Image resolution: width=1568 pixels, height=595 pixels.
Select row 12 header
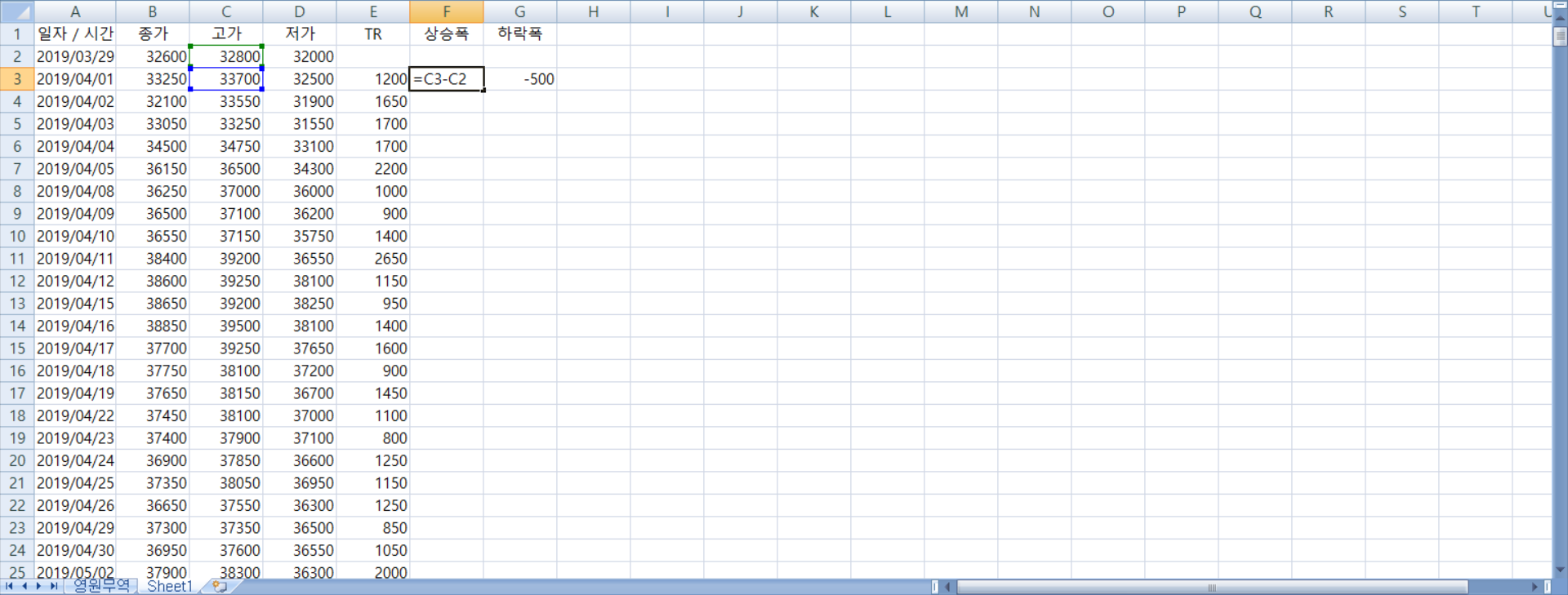(x=17, y=281)
